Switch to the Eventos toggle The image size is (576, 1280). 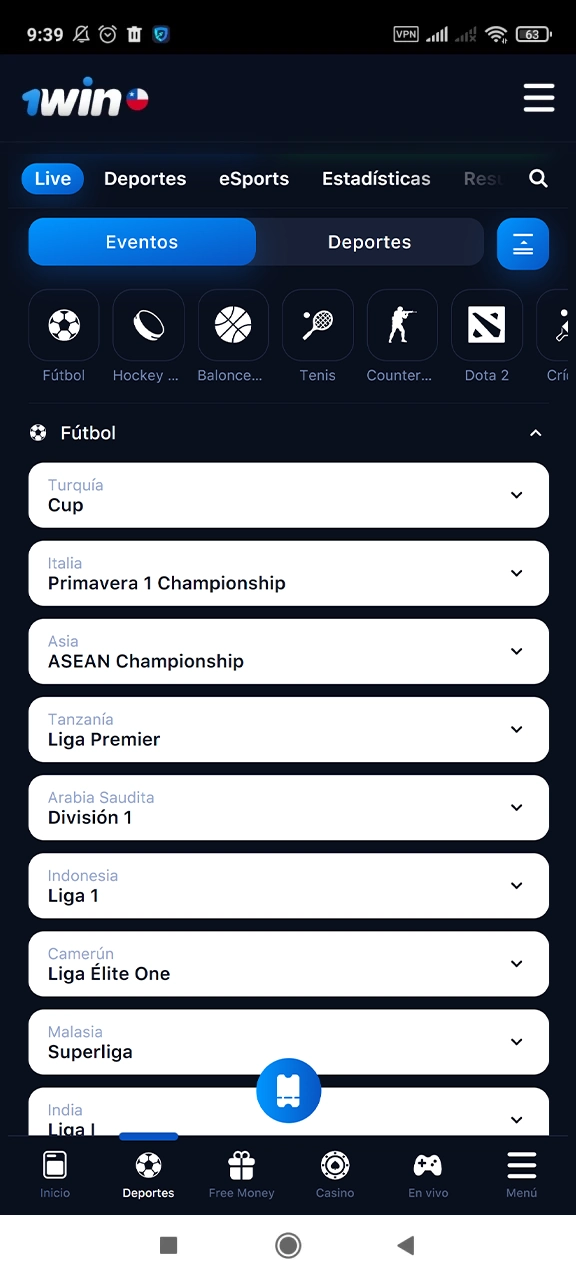click(x=141, y=242)
